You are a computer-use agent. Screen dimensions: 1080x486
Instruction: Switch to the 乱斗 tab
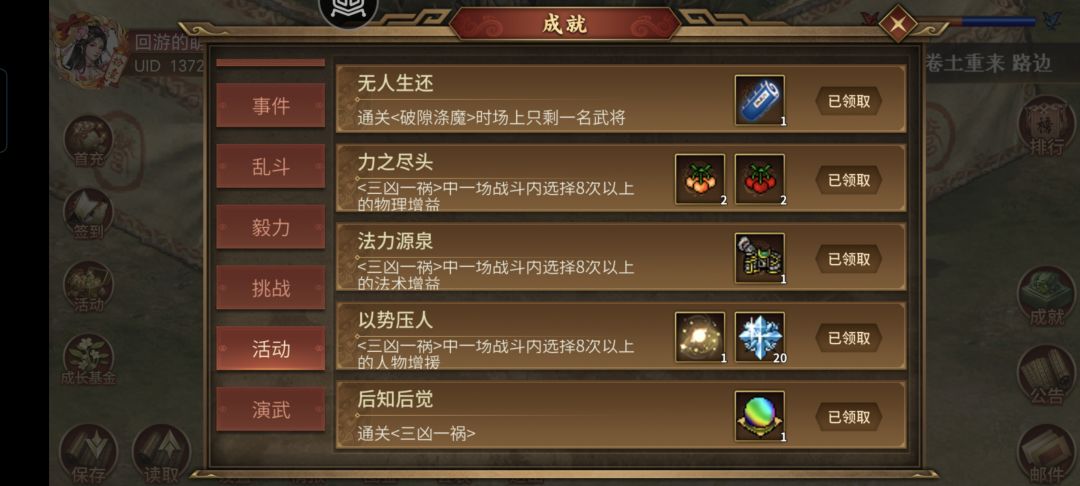coord(271,166)
